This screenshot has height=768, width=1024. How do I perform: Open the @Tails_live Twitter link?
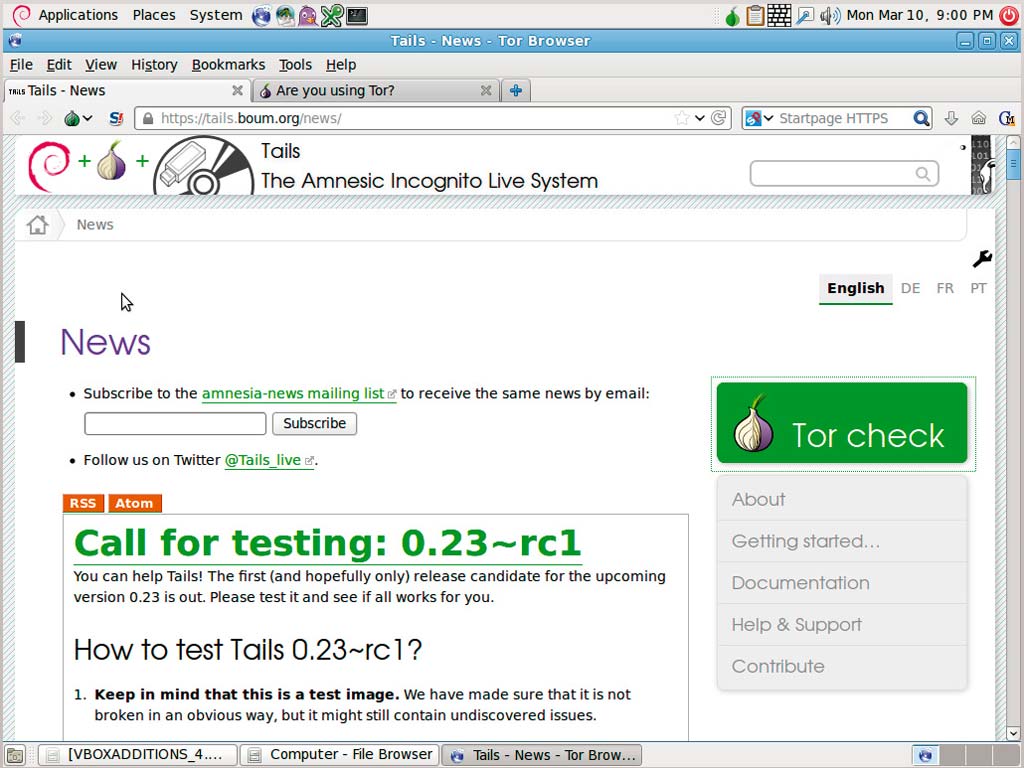268,460
